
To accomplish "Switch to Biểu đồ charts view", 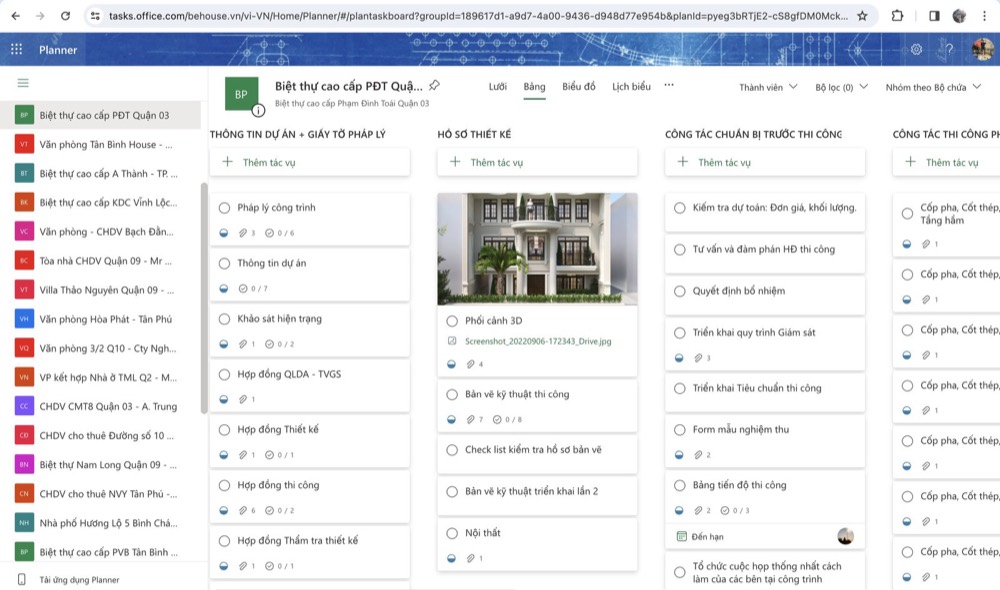I will 578,86.
